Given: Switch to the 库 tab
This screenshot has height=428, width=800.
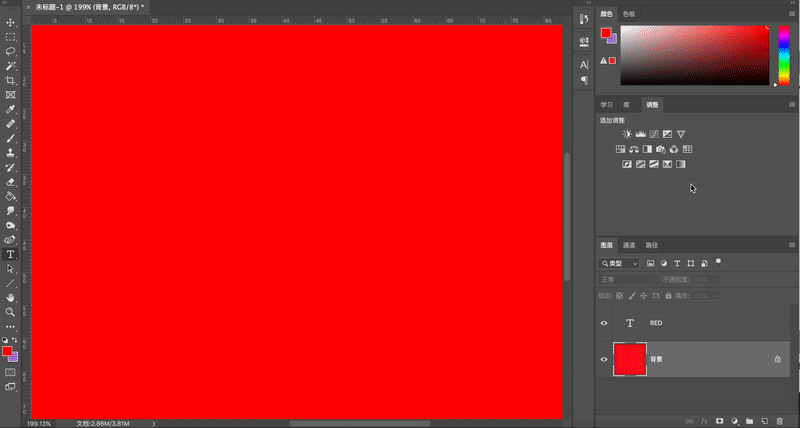Looking at the screenshot, I should (x=626, y=105).
